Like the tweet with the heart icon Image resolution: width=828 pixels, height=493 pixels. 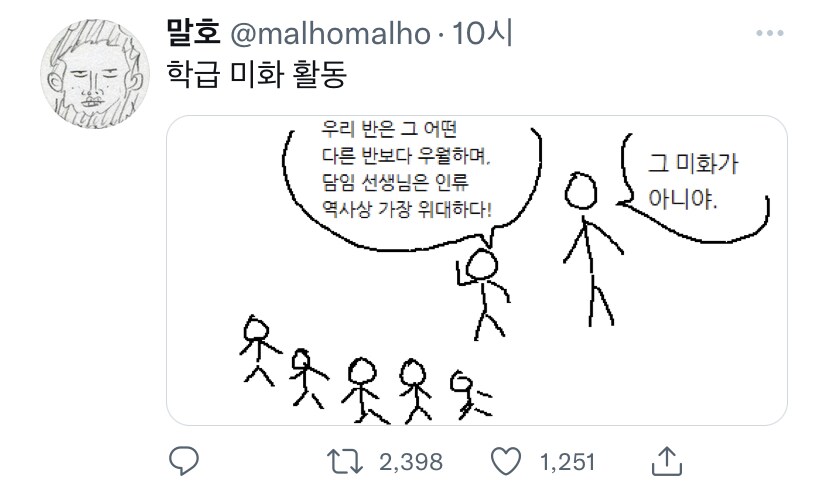509,461
